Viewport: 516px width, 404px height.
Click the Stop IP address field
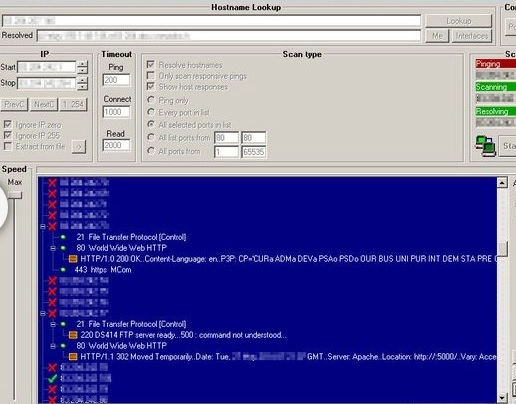[x=47, y=83]
